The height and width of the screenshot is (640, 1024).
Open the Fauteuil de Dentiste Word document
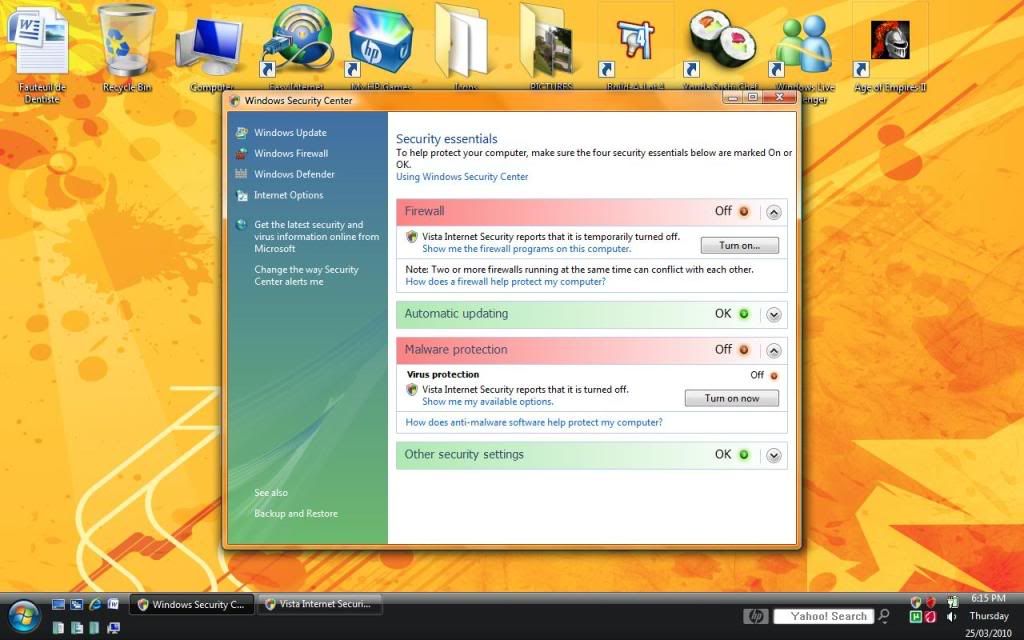tap(42, 56)
